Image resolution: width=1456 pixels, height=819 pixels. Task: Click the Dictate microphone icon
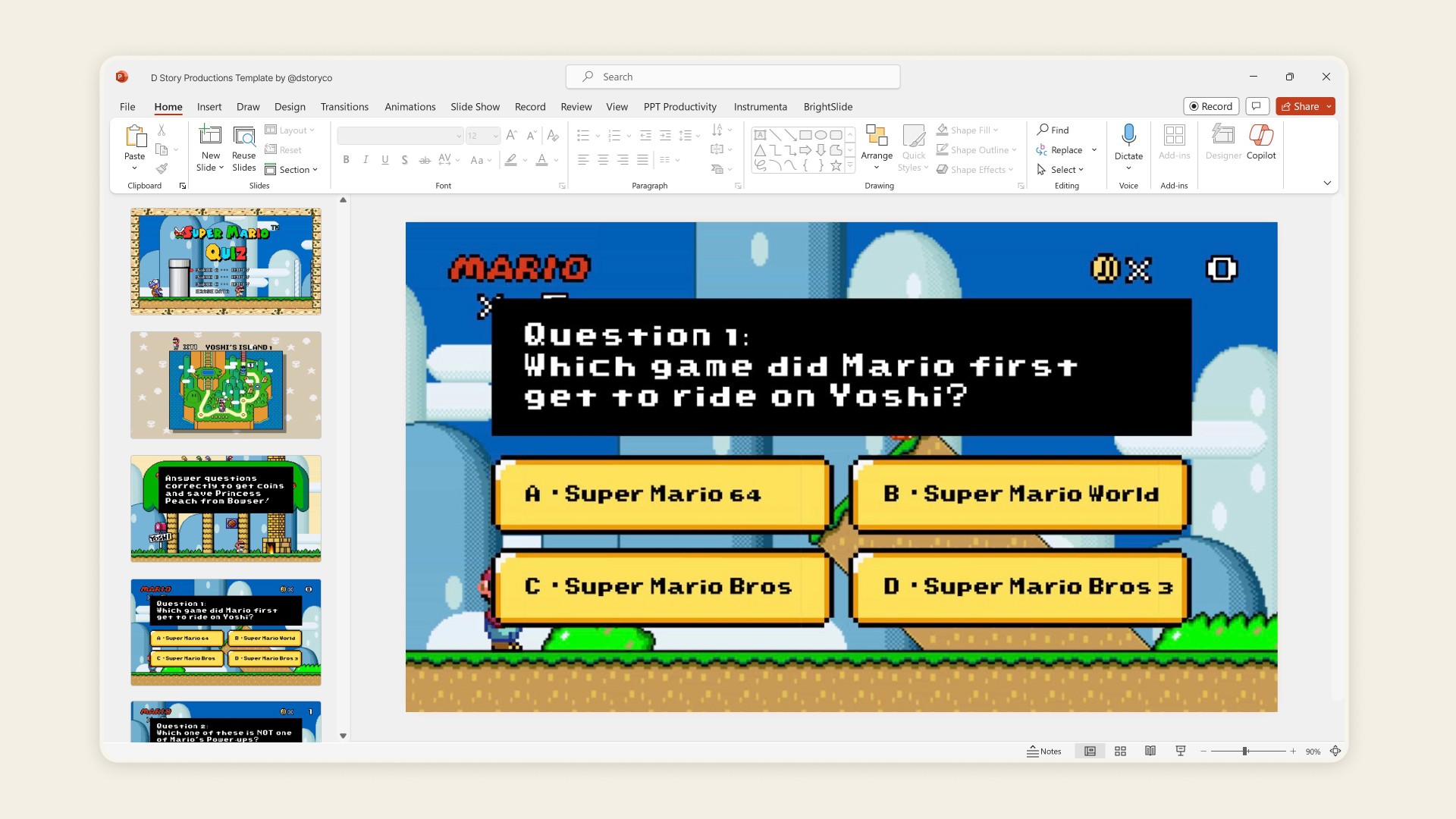1128,136
